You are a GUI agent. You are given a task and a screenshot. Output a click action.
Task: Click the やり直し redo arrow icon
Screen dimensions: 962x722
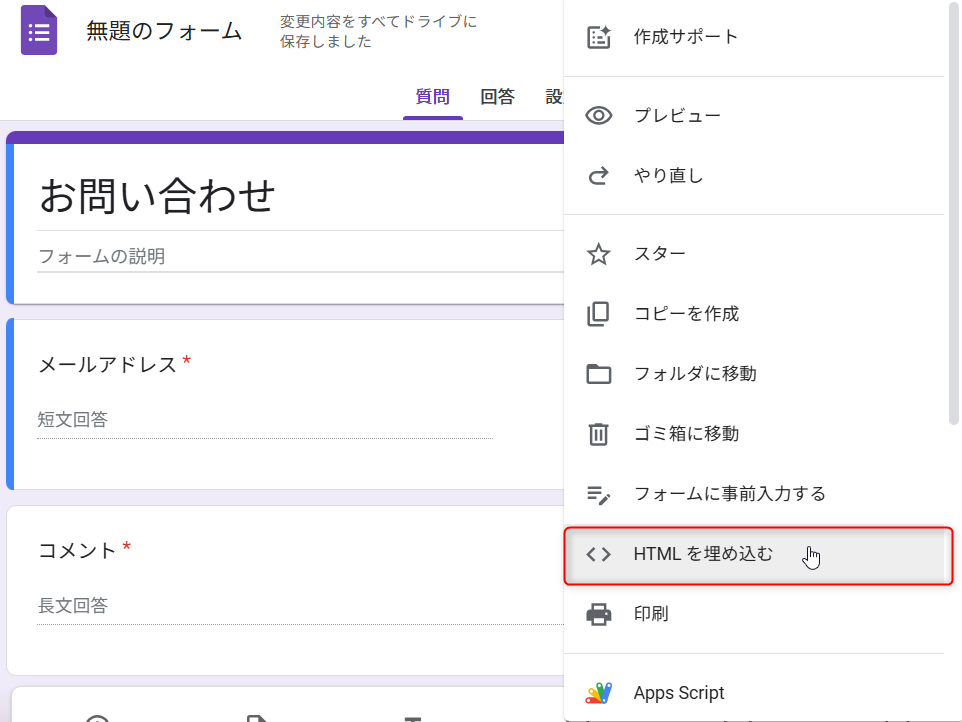(x=599, y=175)
